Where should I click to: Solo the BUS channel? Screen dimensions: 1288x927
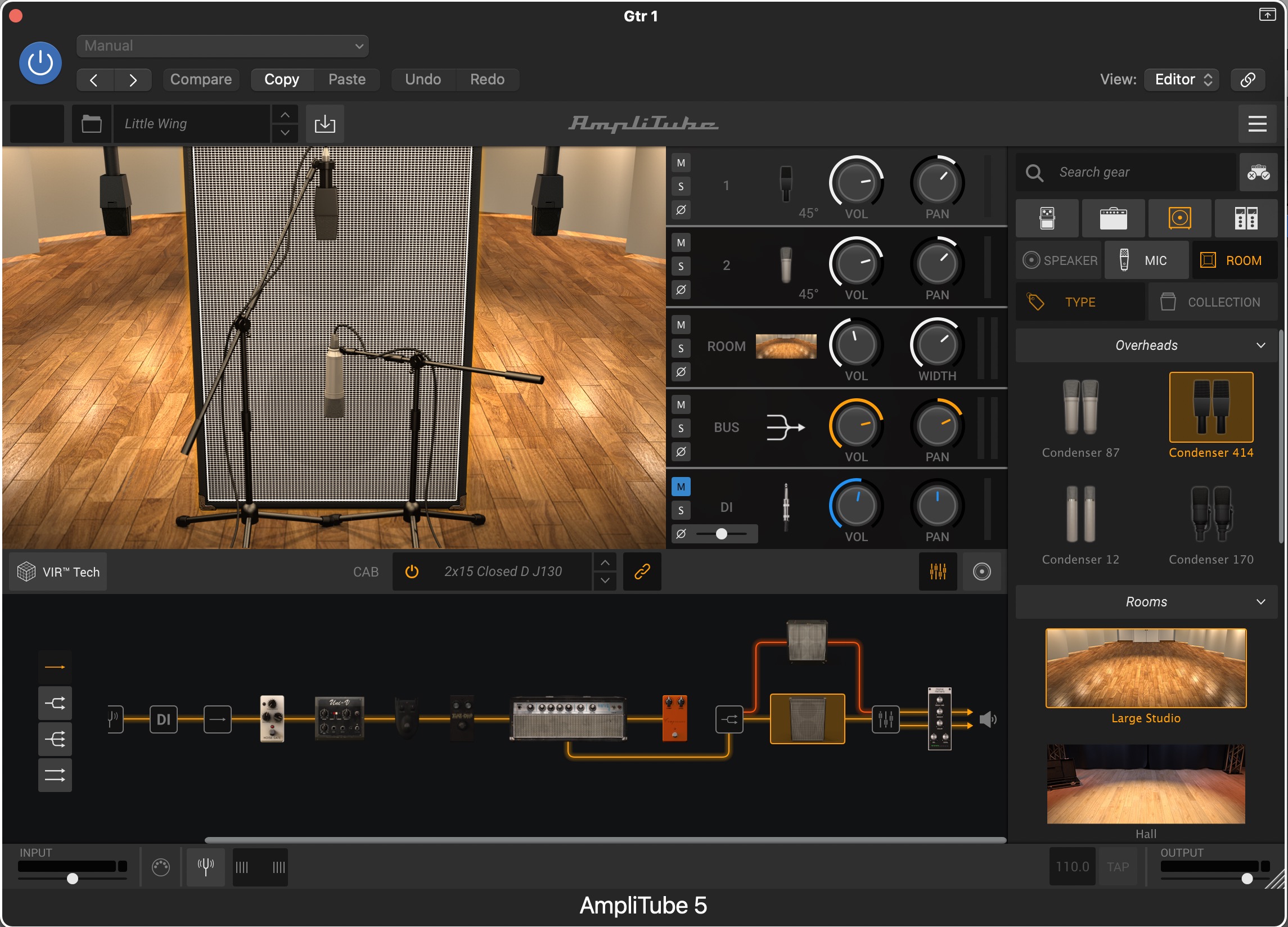pyautogui.click(x=681, y=428)
